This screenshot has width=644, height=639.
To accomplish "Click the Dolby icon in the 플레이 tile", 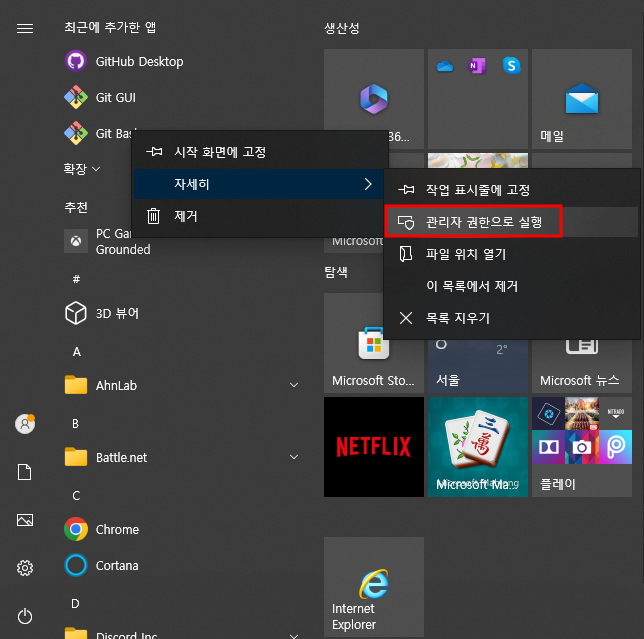I will pyautogui.click(x=548, y=447).
